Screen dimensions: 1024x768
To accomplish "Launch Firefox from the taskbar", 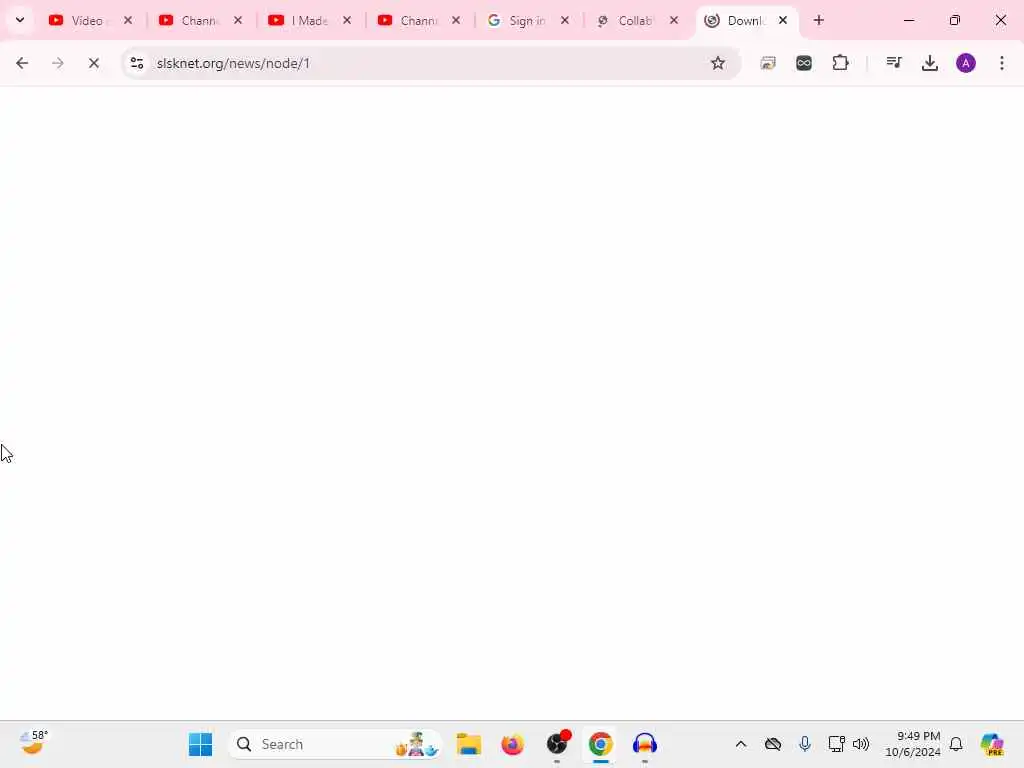I will point(513,744).
